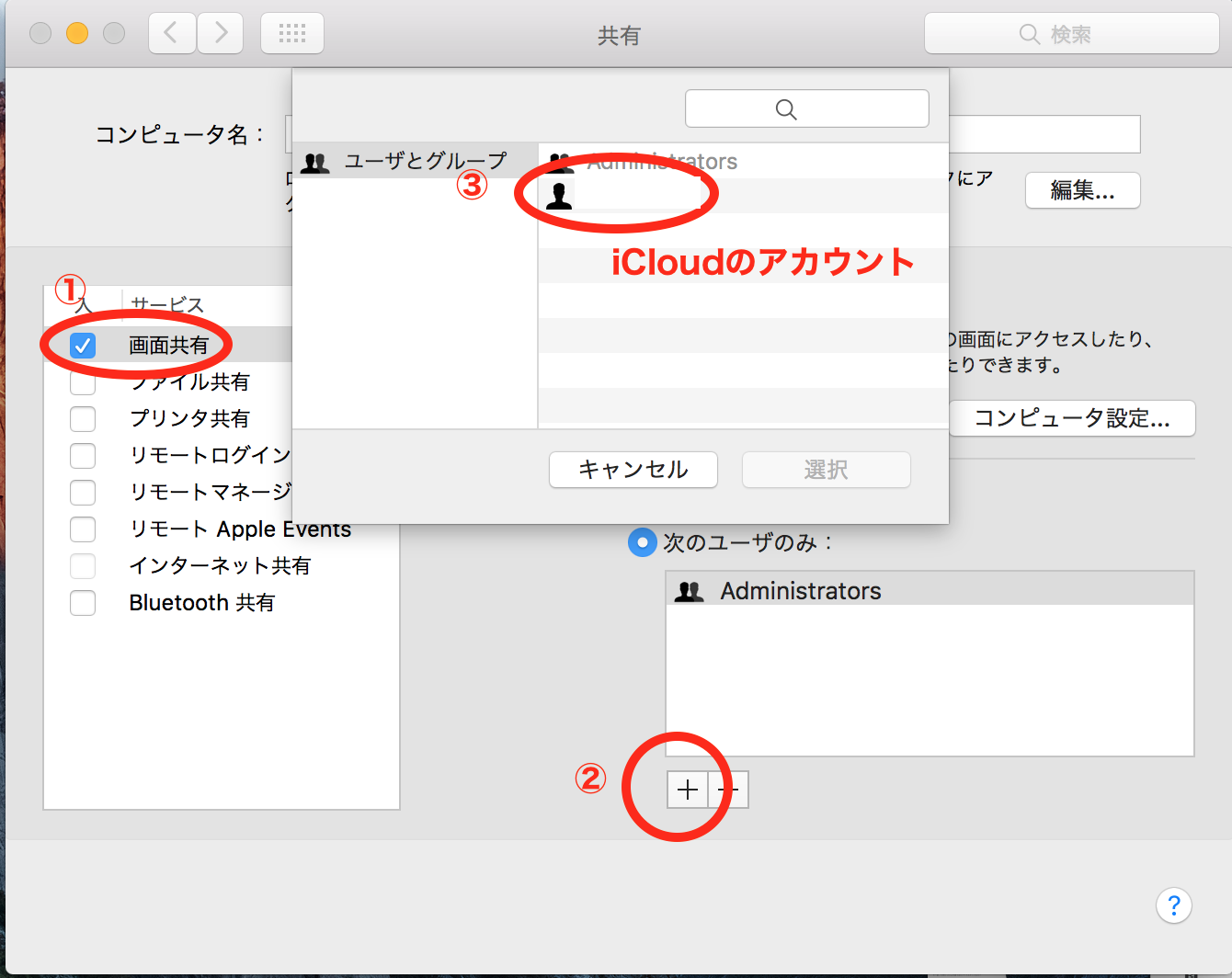
Task: Enable the Bluetooth 共有 checkbox
Action: pos(83,603)
